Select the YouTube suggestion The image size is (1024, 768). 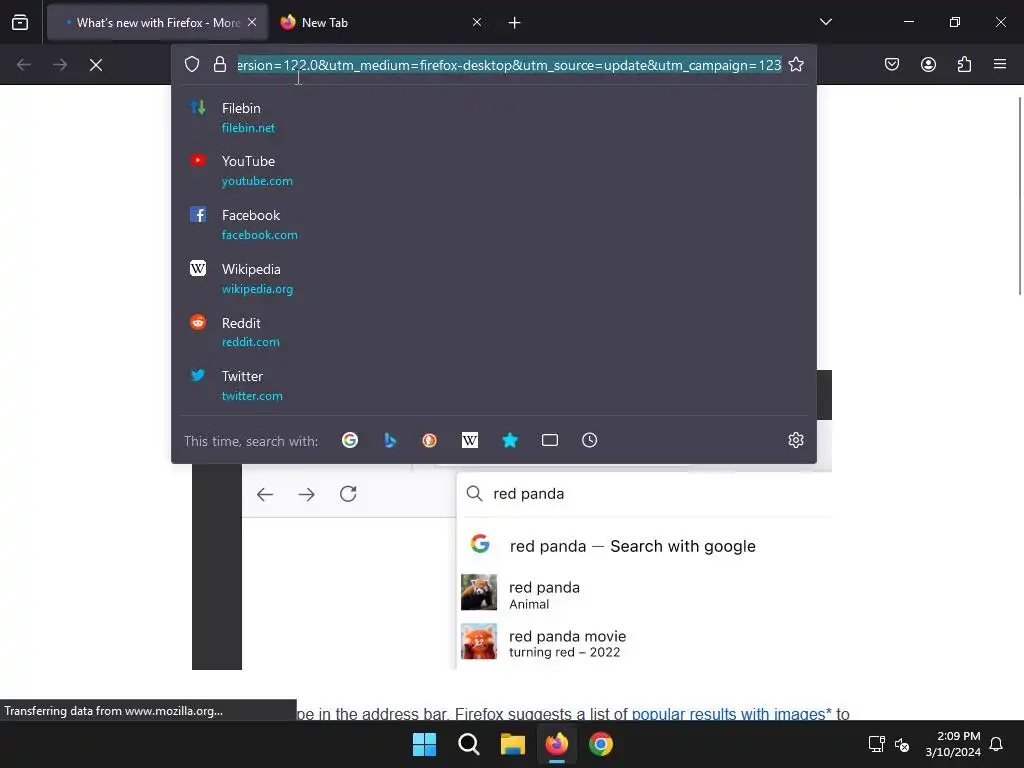pyautogui.click(x=494, y=170)
